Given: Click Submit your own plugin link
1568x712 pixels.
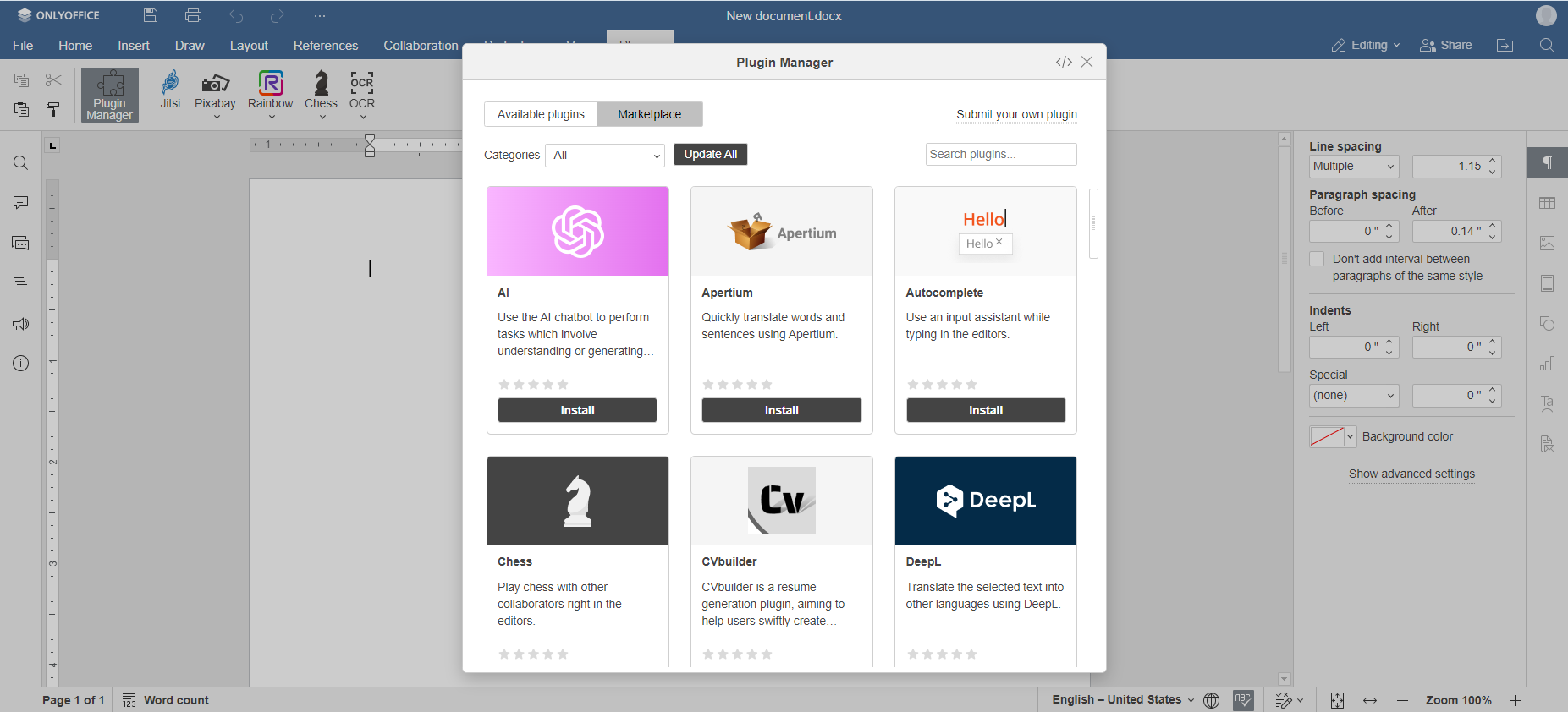Looking at the screenshot, I should coord(1016,114).
